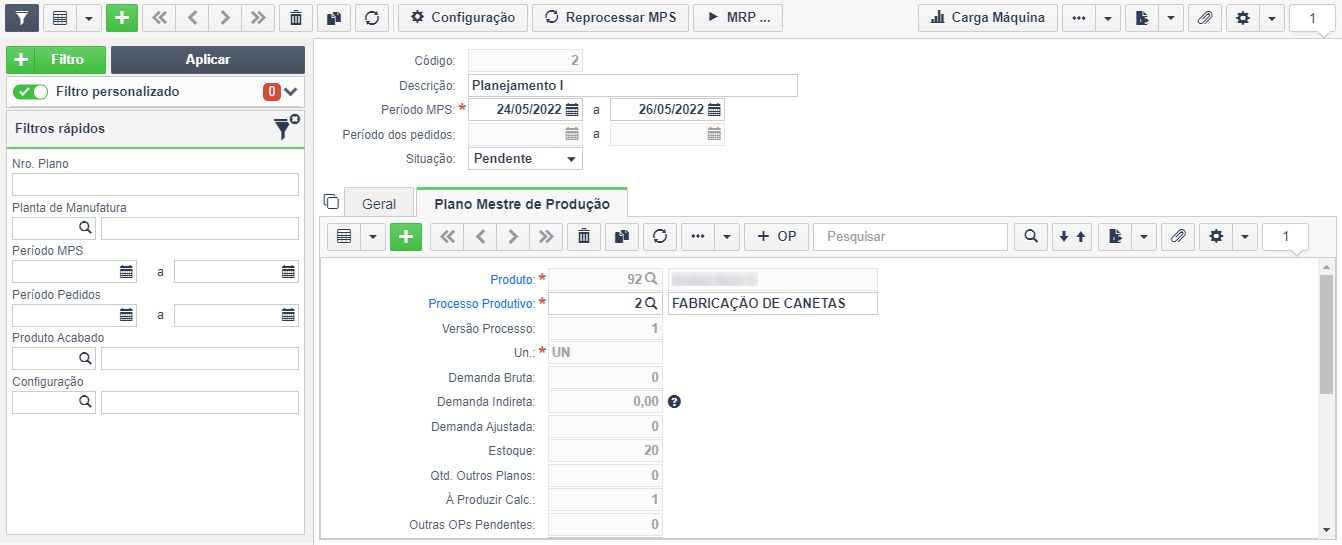The height and width of the screenshot is (545, 1342).
Task: Open grid view in top toolbar
Action: click(60, 17)
